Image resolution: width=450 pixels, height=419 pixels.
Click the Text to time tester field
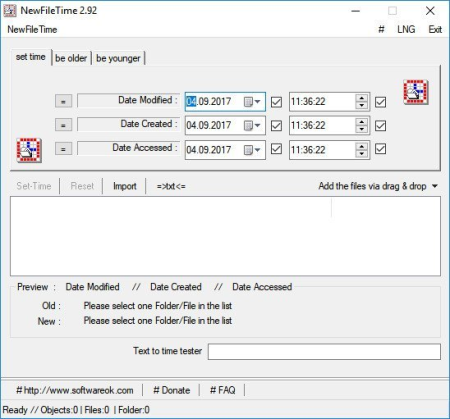pos(324,352)
